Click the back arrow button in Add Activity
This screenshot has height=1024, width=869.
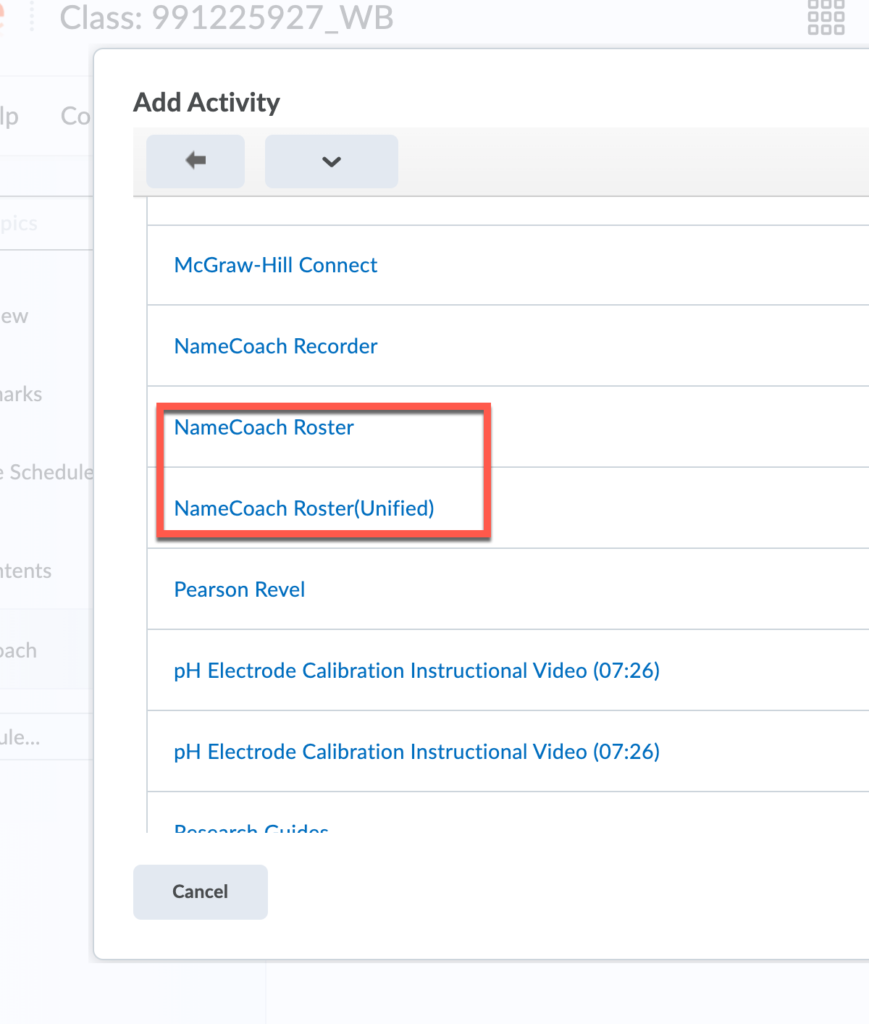point(195,161)
